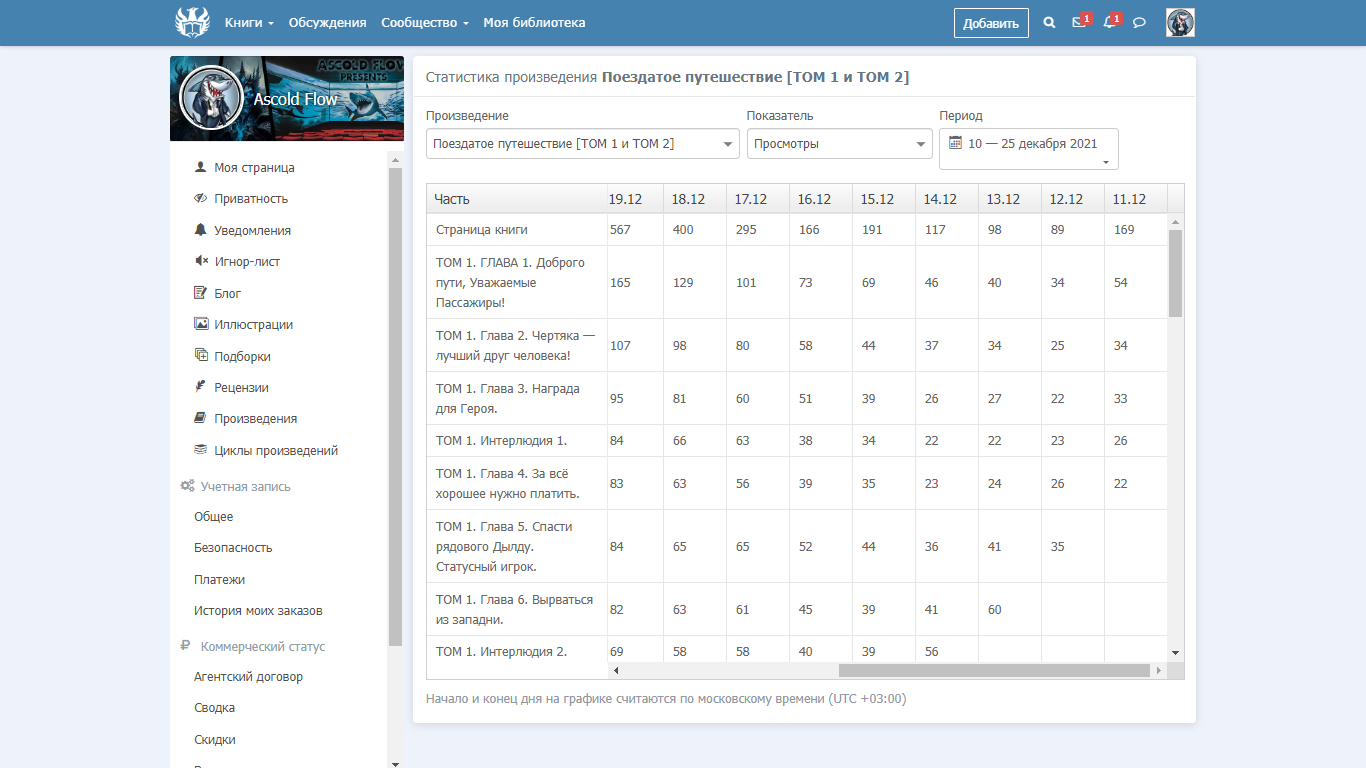Open the user avatar in top right
The width and height of the screenshot is (1366, 768).
[x=1180, y=22]
